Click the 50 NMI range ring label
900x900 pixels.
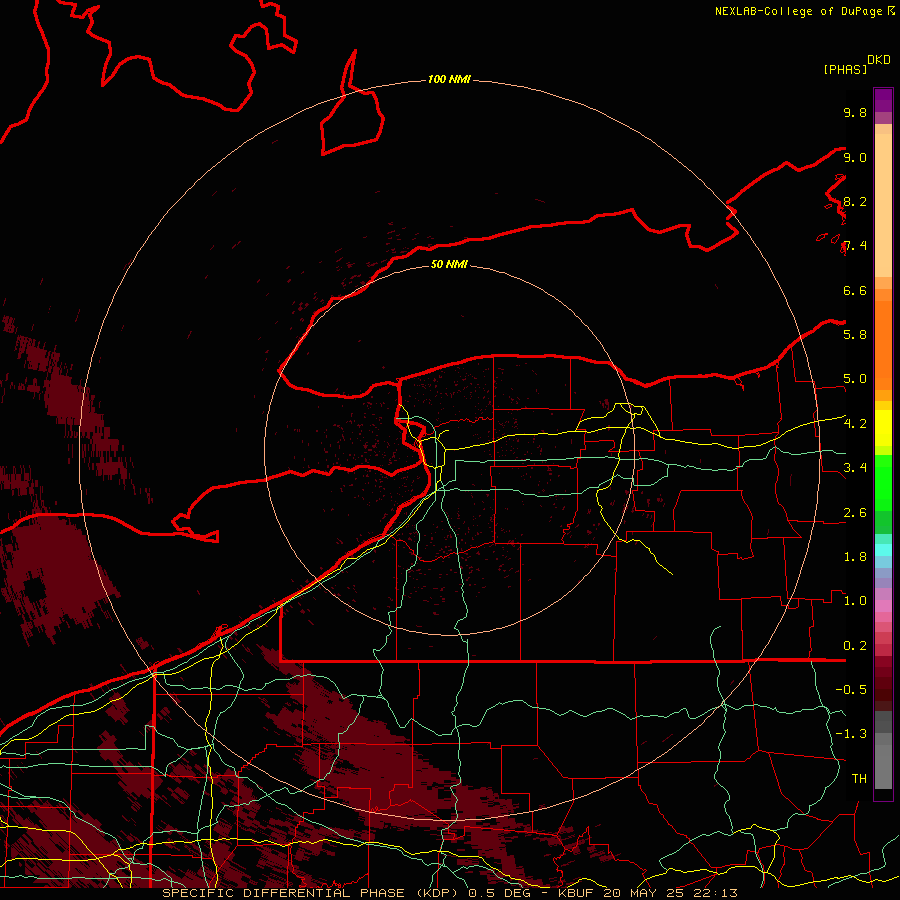449,264
